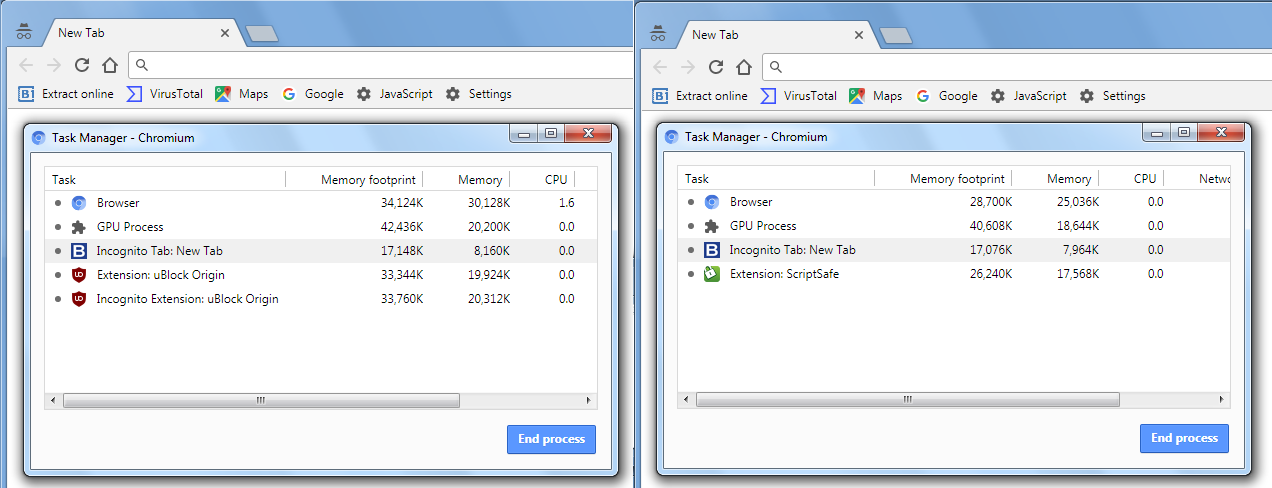Open the Settings bookmark in the right window
Image resolution: width=1272 pixels, height=488 pixels.
(x=1112, y=96)
